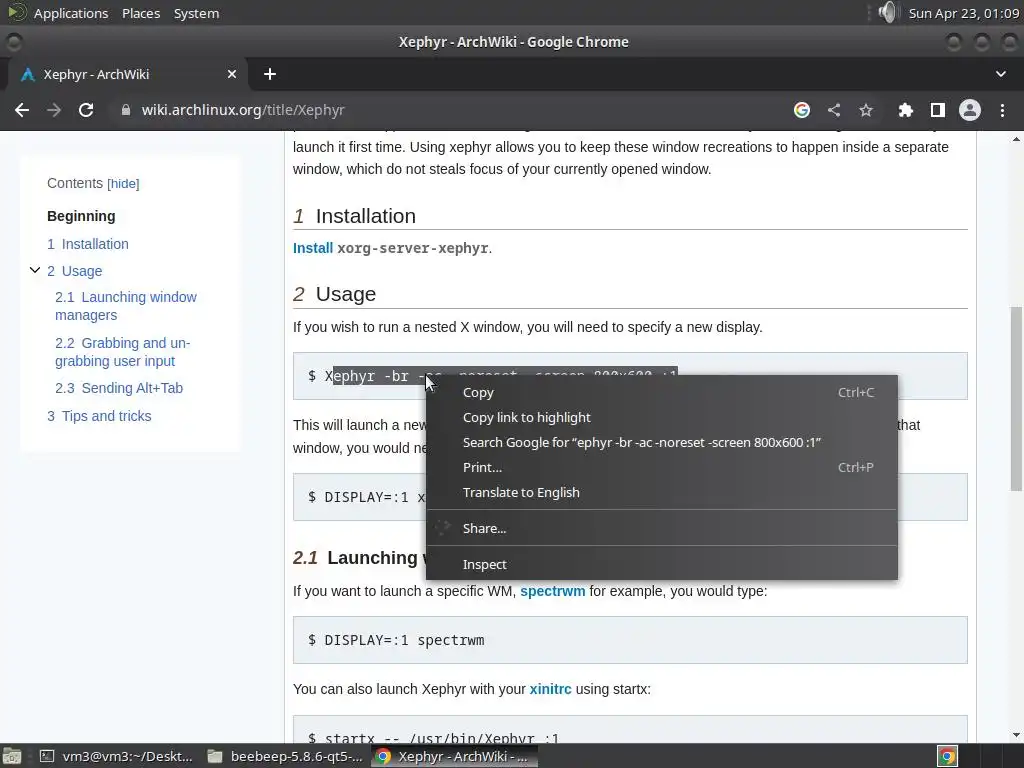Click the scrollbar up arrow
1024x768 pixels.
click(1016, 139)
